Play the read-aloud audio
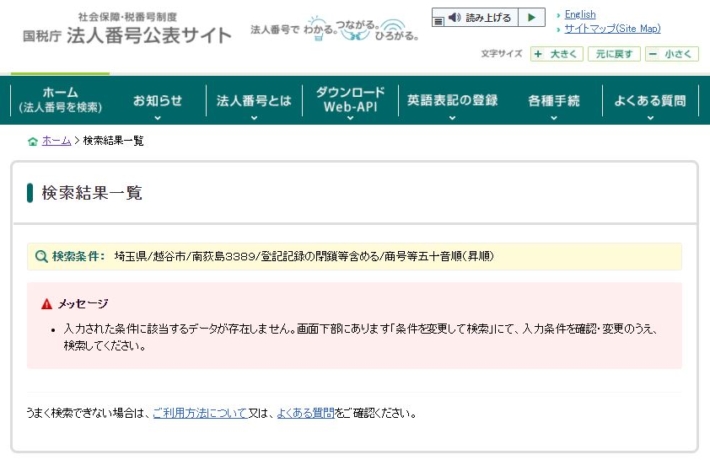Screen dimensions: 710x460 (532, 18)
